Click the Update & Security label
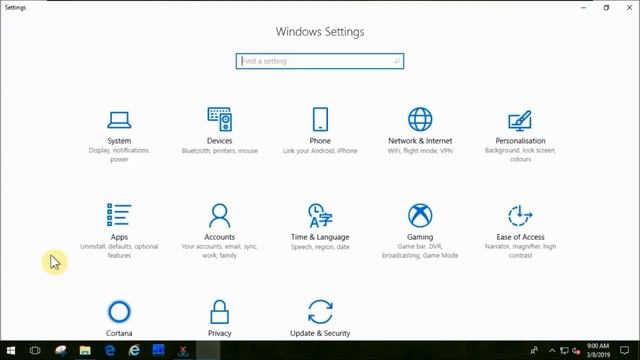 point(320,333)
